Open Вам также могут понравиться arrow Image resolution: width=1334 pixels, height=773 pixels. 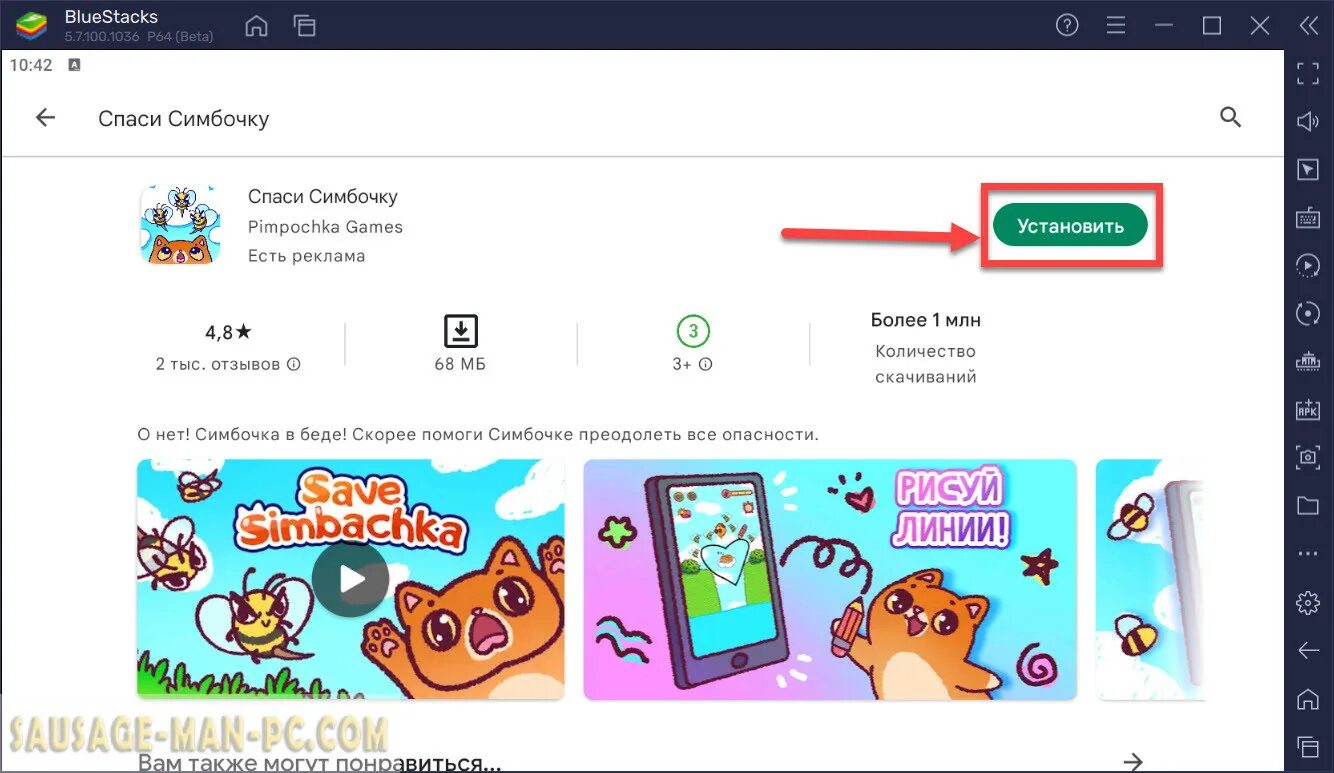tap(1133, 761)
